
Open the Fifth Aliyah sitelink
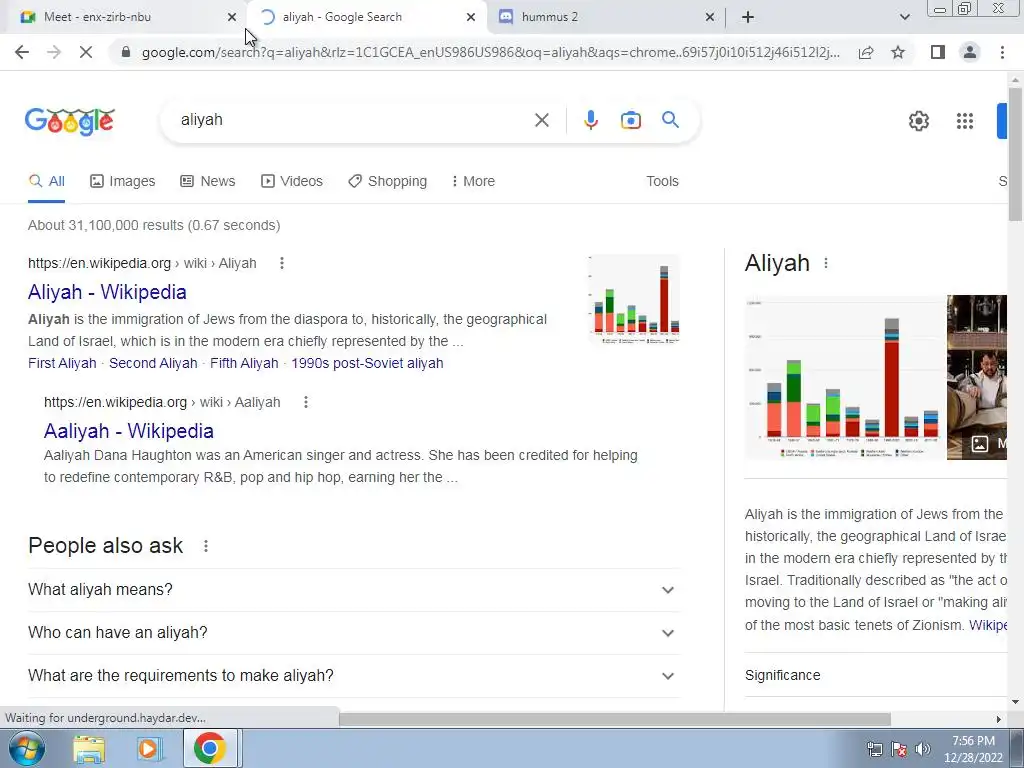(x=244, y=363)
